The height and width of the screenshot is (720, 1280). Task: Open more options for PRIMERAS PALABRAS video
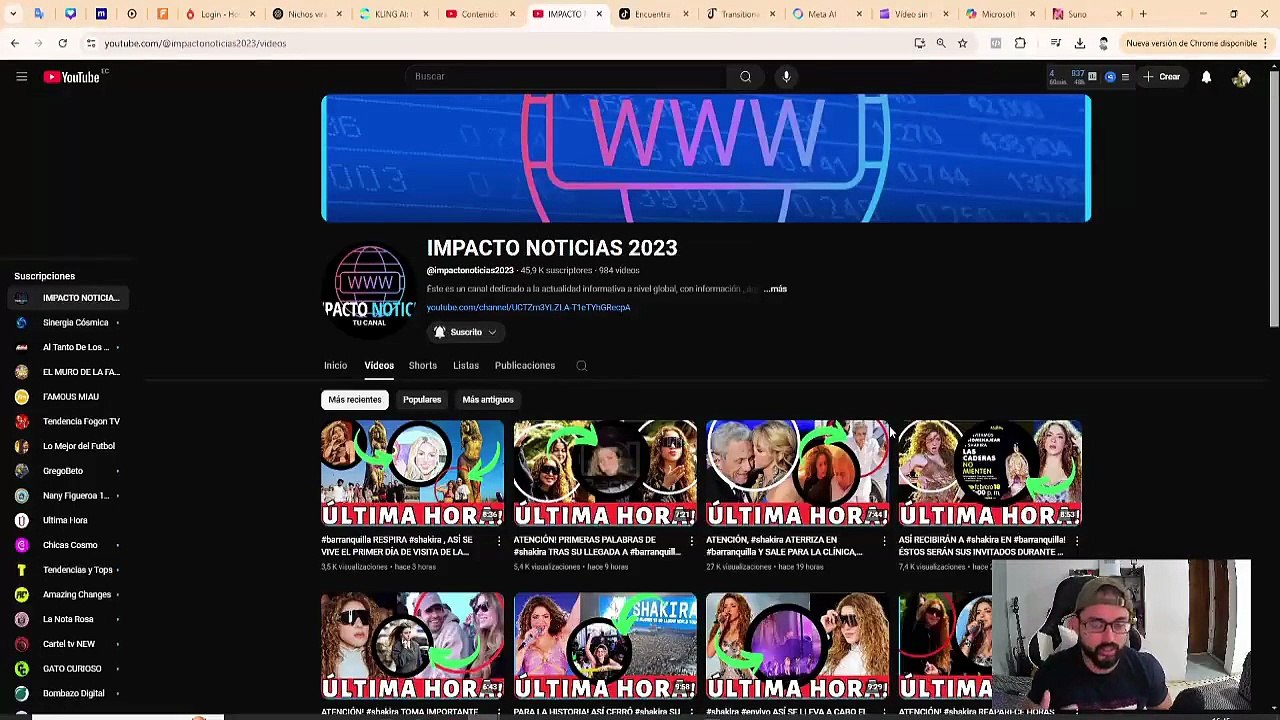(x=691, y=541)
